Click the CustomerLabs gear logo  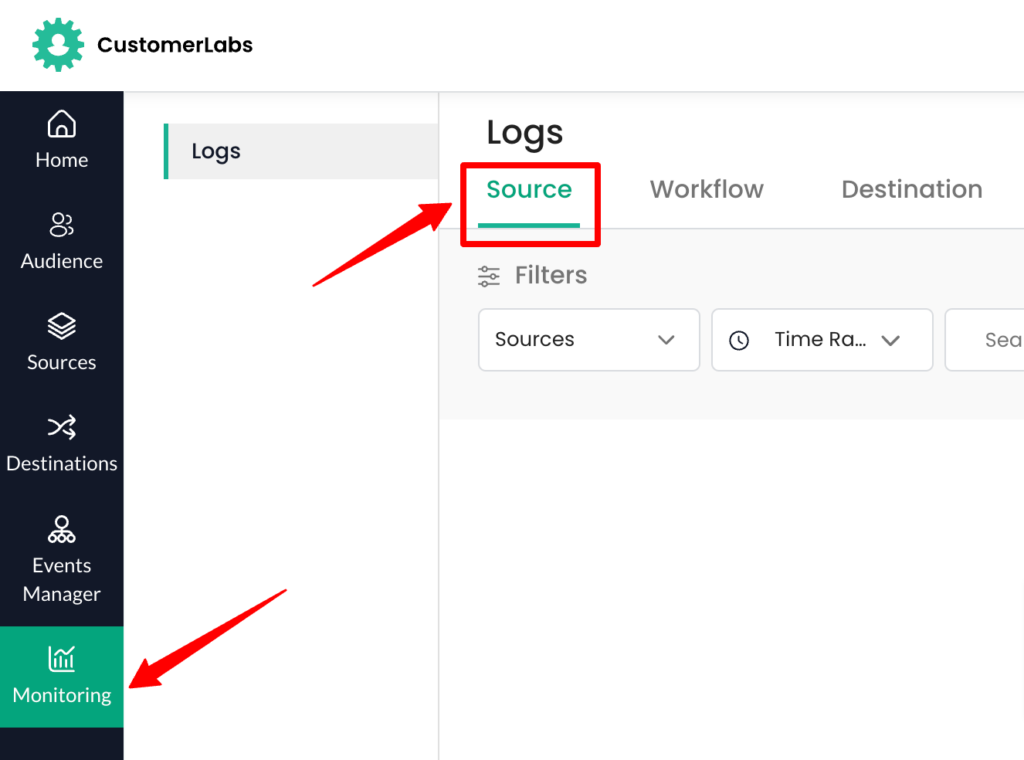tap(58, 45)
